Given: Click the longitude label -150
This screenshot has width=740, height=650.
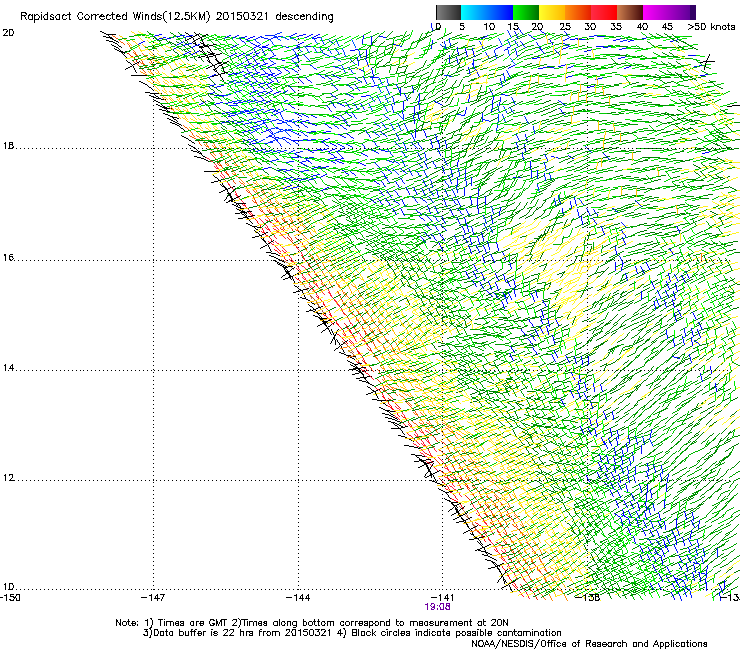Looking at the screenshot, I should point(11,598).
